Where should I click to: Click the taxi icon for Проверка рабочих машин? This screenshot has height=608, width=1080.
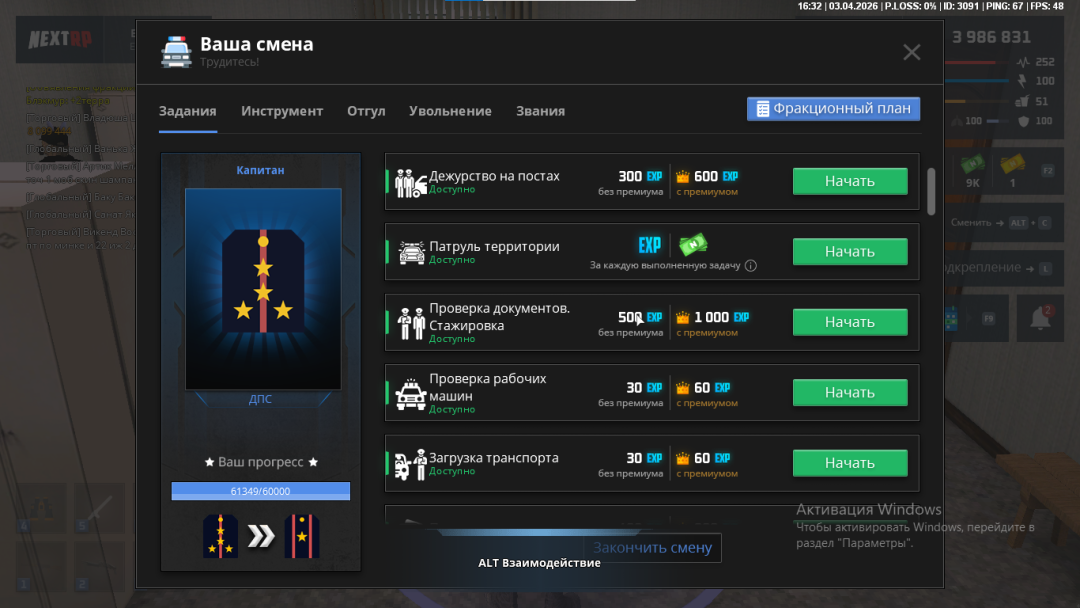click(410, 392)
